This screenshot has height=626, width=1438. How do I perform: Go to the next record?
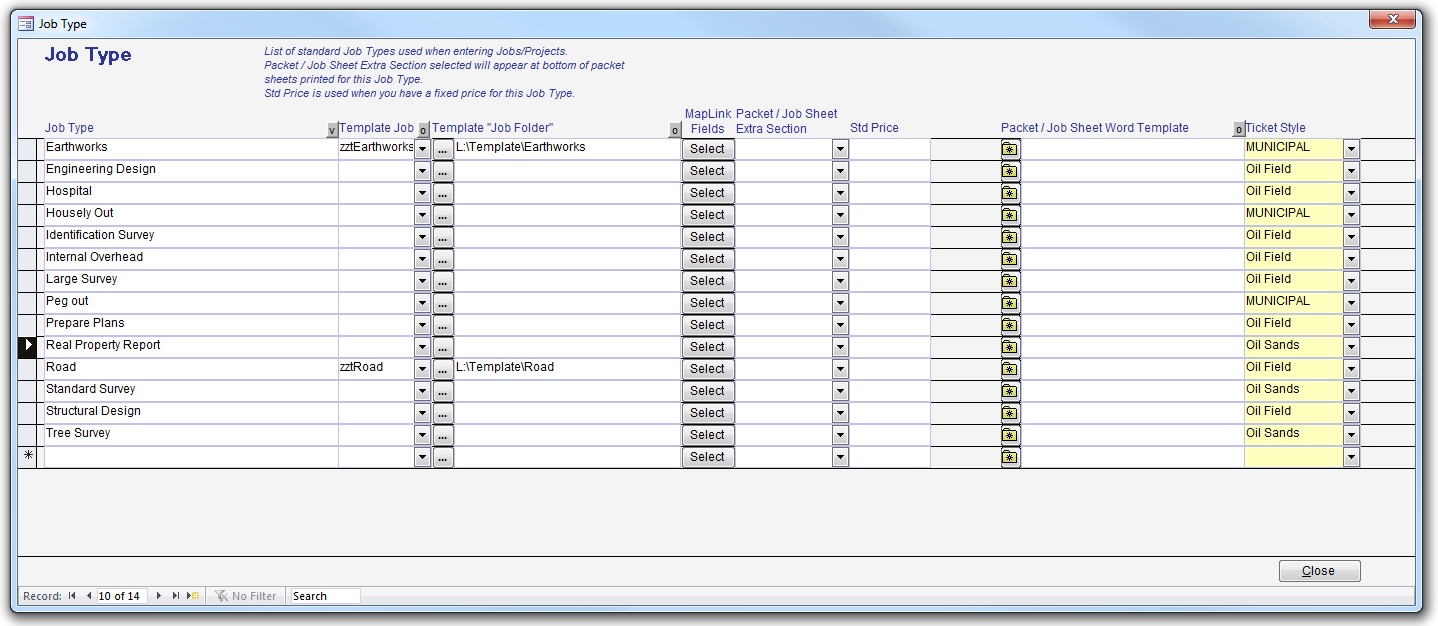158,596
